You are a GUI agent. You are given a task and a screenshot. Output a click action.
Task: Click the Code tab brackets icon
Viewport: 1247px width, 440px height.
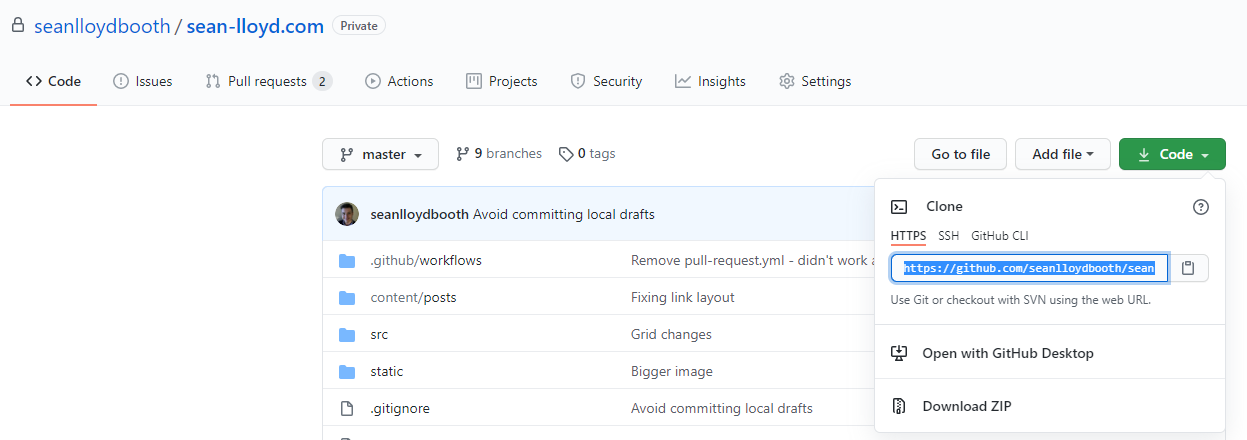34,81
